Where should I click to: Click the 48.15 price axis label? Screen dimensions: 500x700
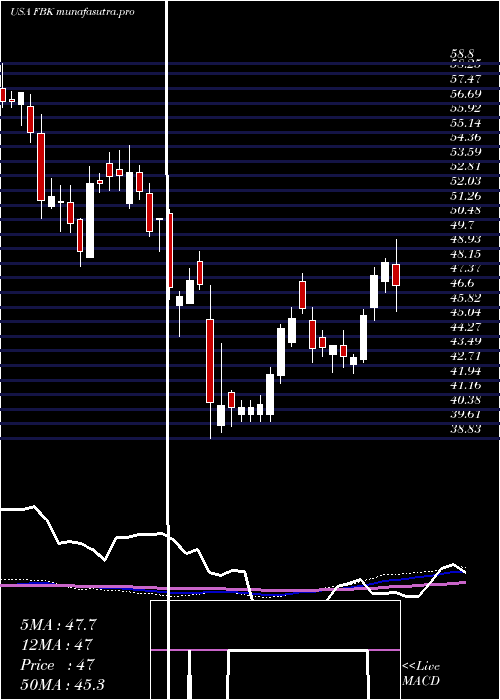(466, 254)
